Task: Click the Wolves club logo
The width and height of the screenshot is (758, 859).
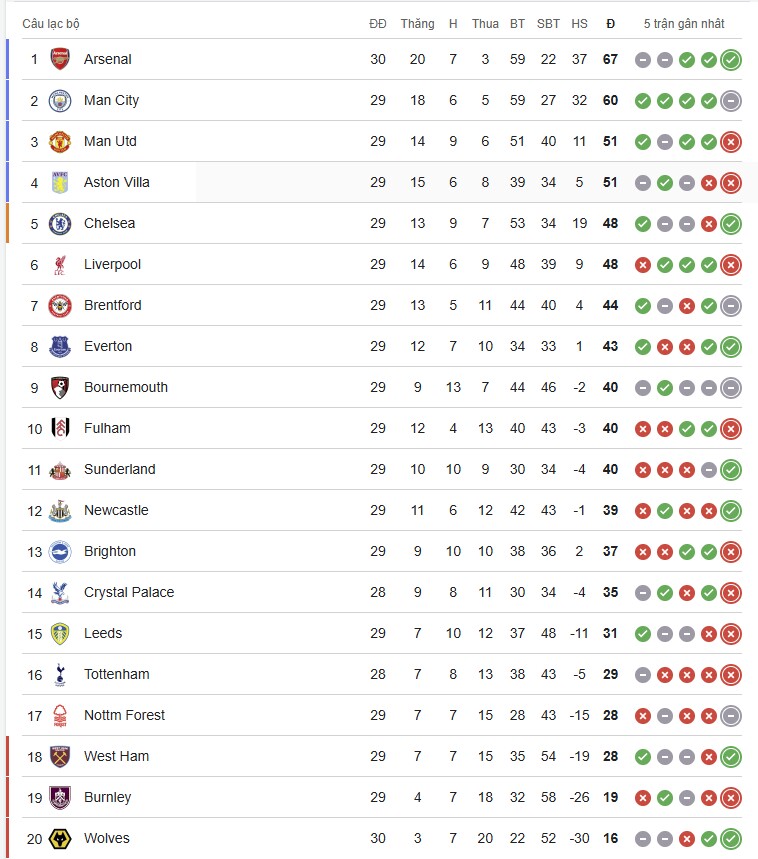Action: click(x=61, y=838)
